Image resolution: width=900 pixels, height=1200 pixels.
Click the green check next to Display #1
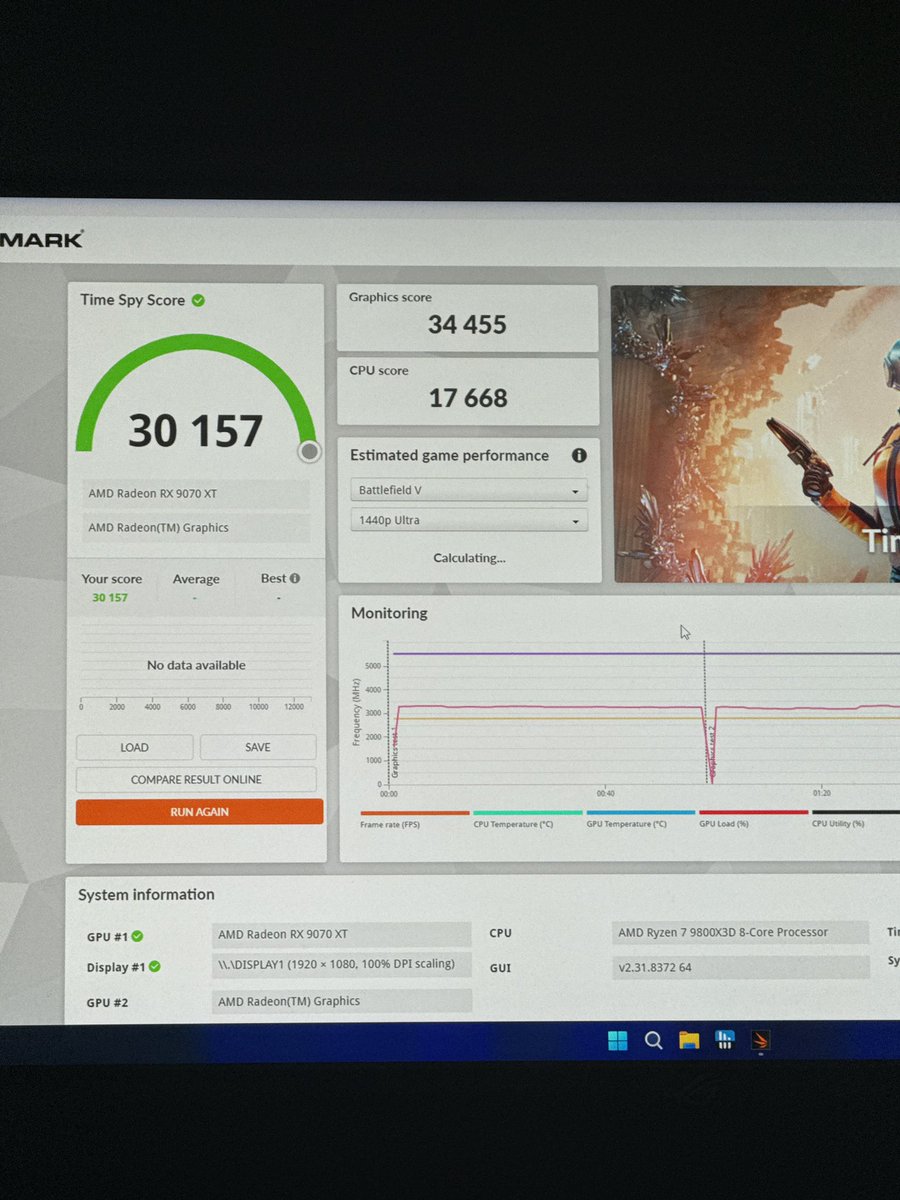tap(155, 966)
